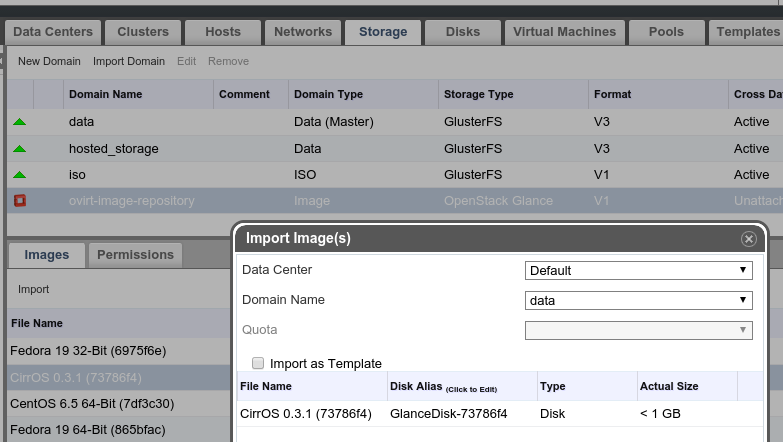783x442 pixels.
Task: Select CentOS 6.5 64-Bit image row
Action: click(92, 404)
